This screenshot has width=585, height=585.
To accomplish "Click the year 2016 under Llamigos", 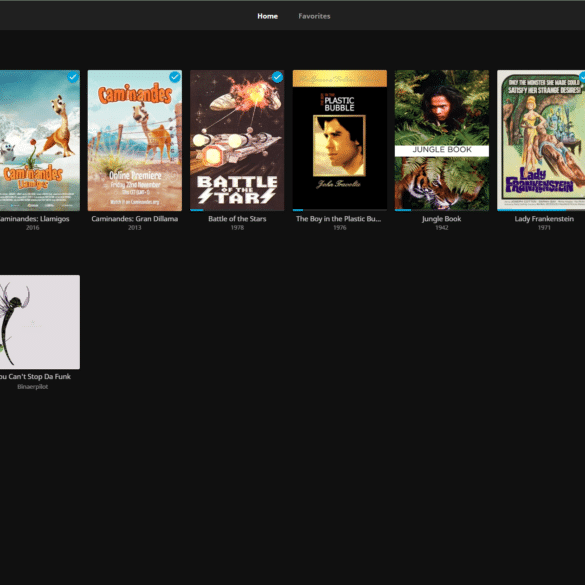I will (x=32, y=228).
